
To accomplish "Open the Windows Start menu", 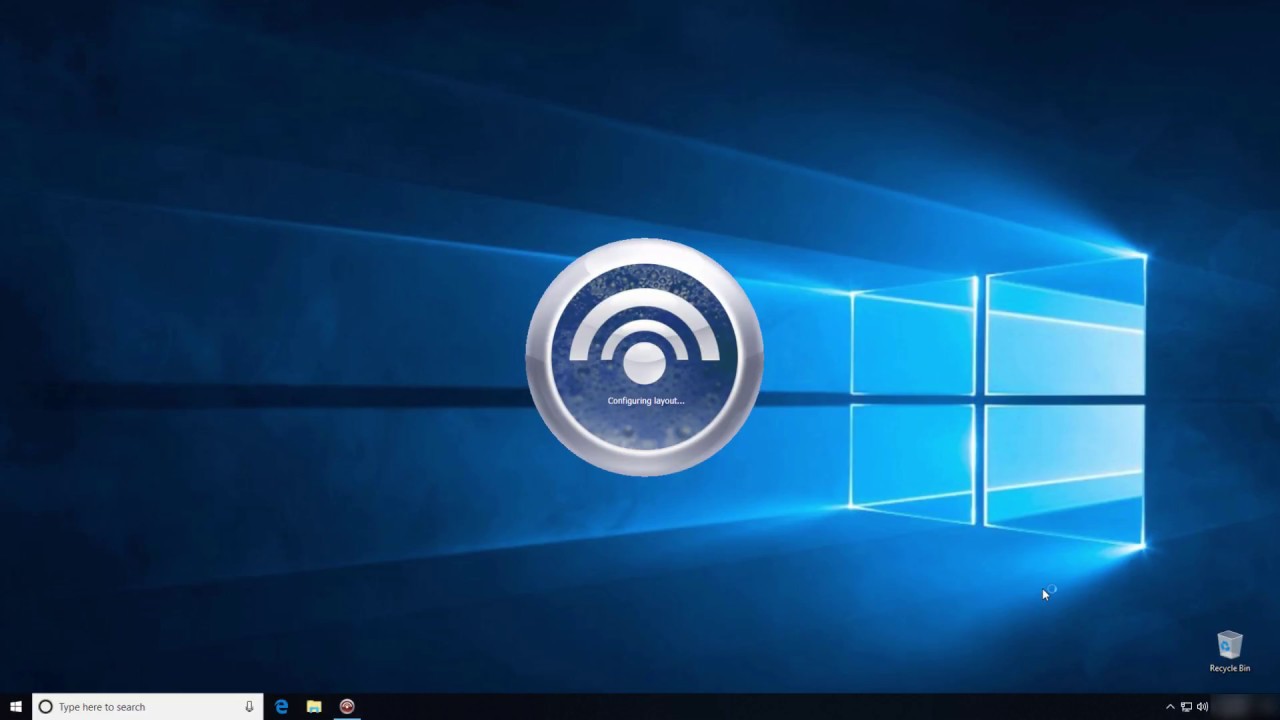I will point(16,706).
